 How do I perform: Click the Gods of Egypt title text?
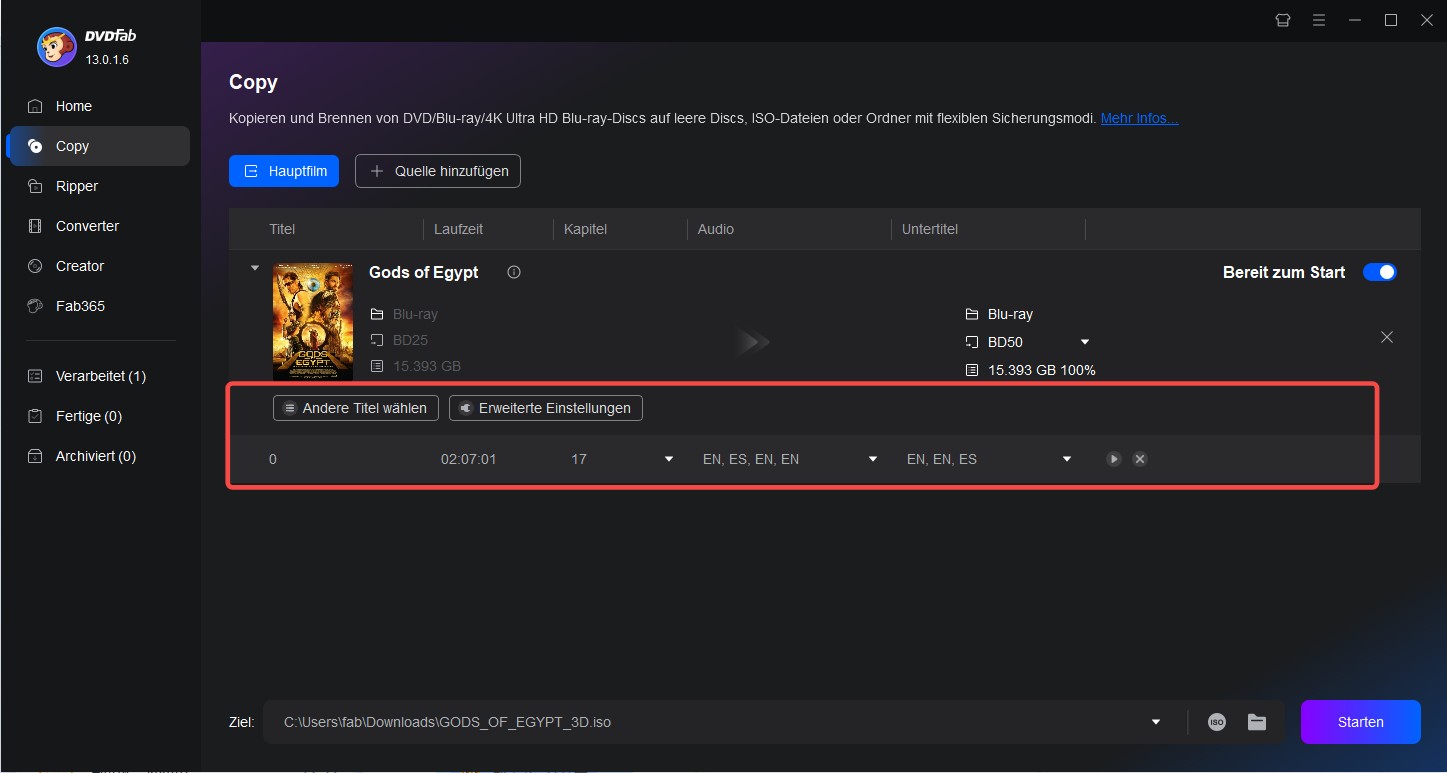click(424, 272)
